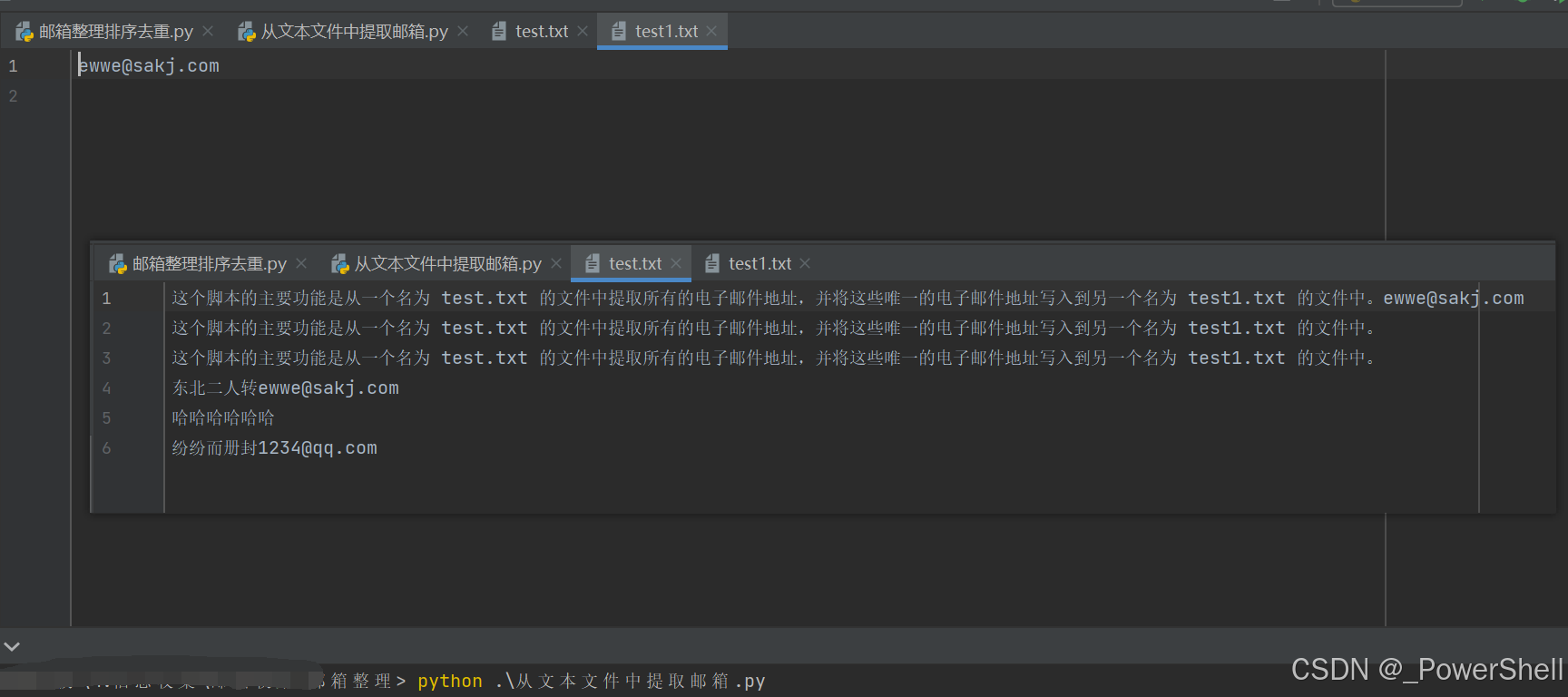Click ewwe@sakj.com text in top editor line 1

pyautogui.click(x=149, y=66)
